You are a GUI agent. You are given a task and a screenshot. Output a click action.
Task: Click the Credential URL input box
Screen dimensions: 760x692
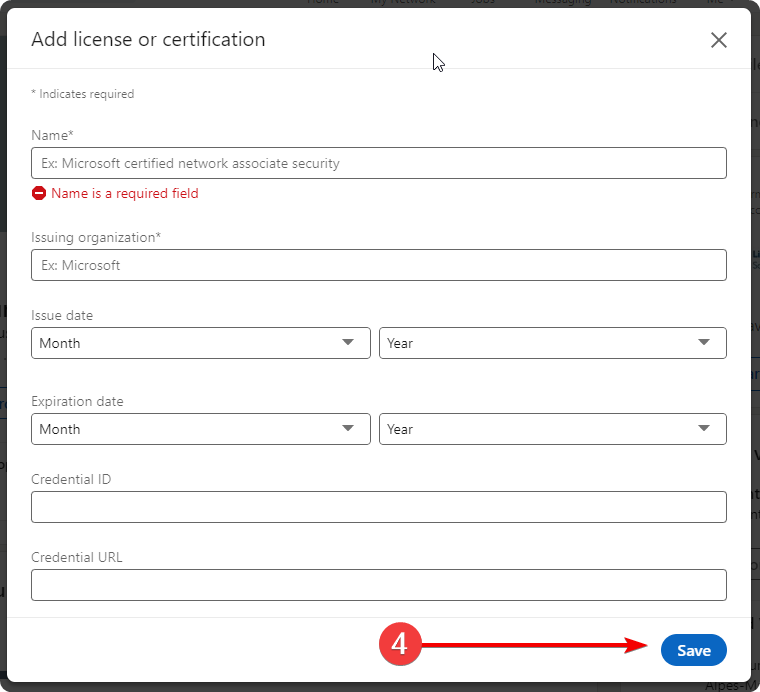coord(378,585)
